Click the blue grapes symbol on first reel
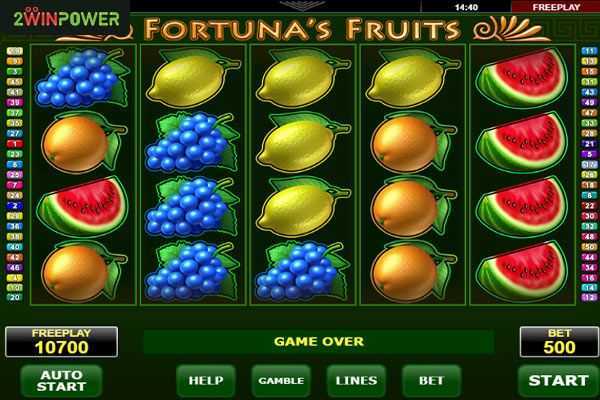 pyautogui.click(x=82, y=78)
